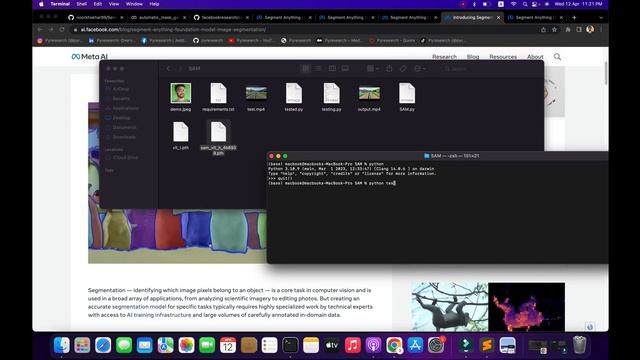Click About link on Meta AI page

535,57
